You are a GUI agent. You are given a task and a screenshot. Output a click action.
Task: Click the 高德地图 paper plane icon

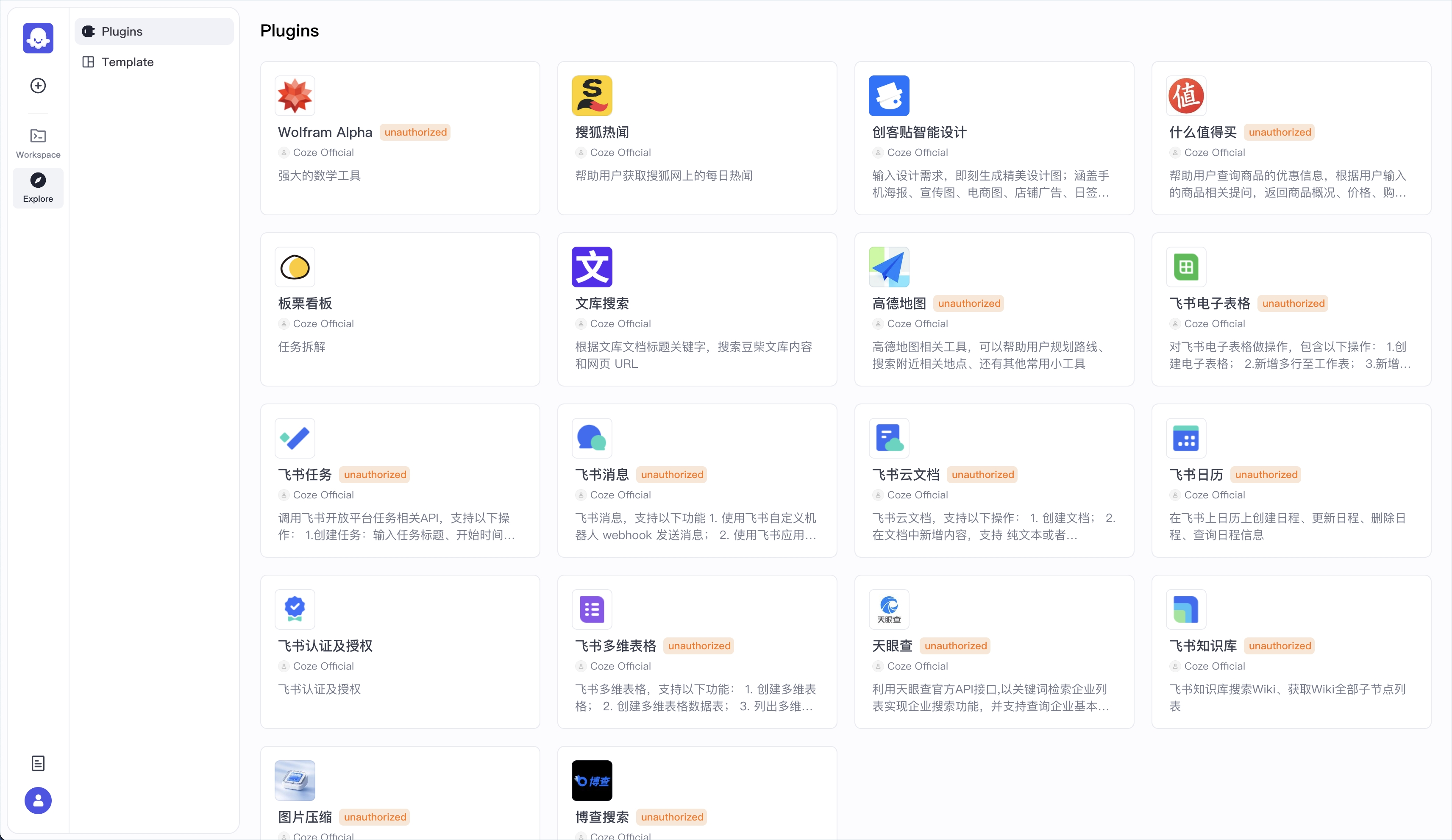888,267
